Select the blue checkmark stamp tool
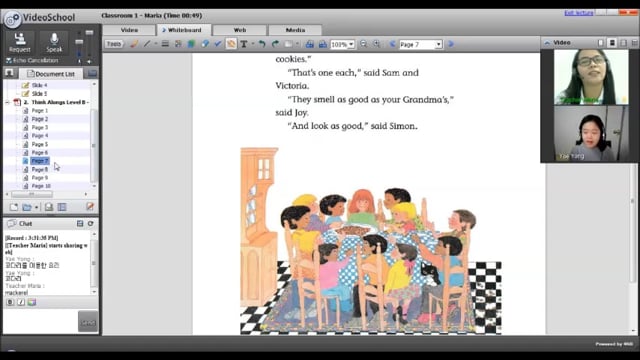Screen dimensions: 640x360 (218, 44)
